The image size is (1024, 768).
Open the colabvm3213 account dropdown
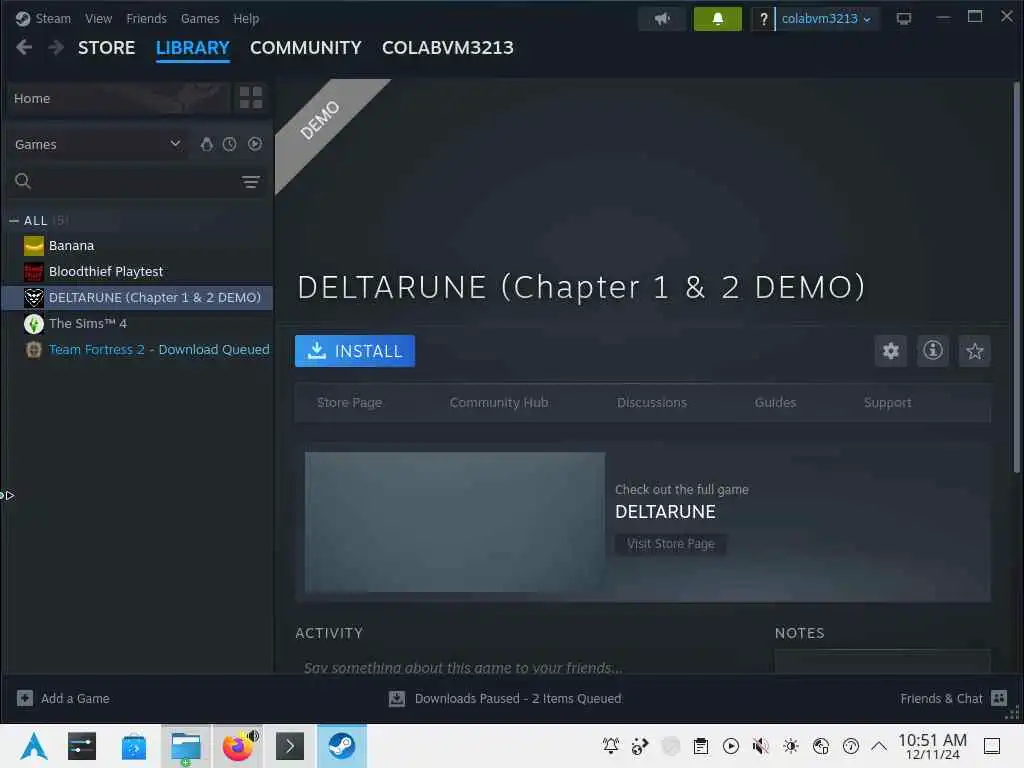point(826,18)
